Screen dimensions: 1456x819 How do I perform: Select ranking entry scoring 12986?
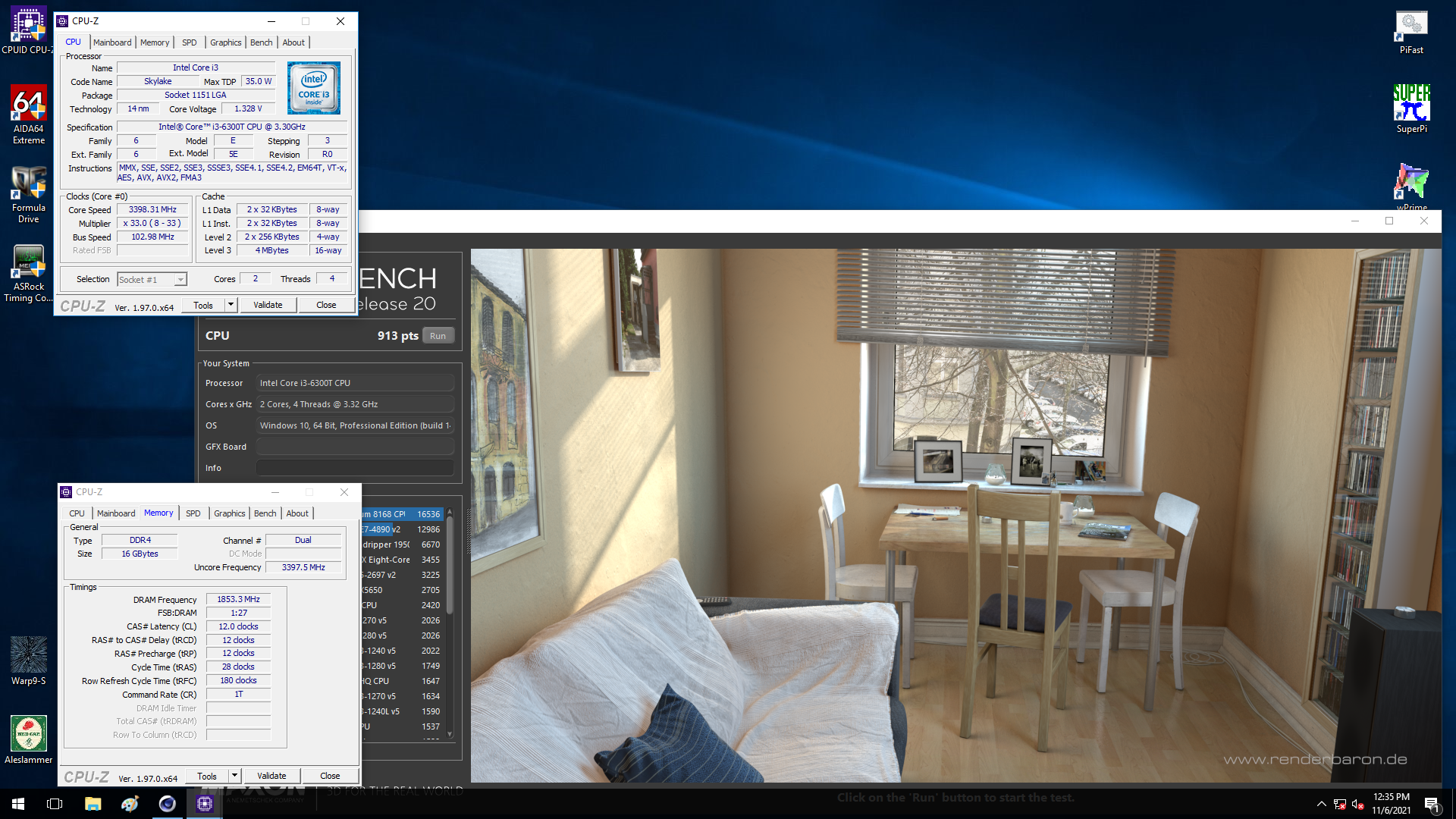coord(402,529)
